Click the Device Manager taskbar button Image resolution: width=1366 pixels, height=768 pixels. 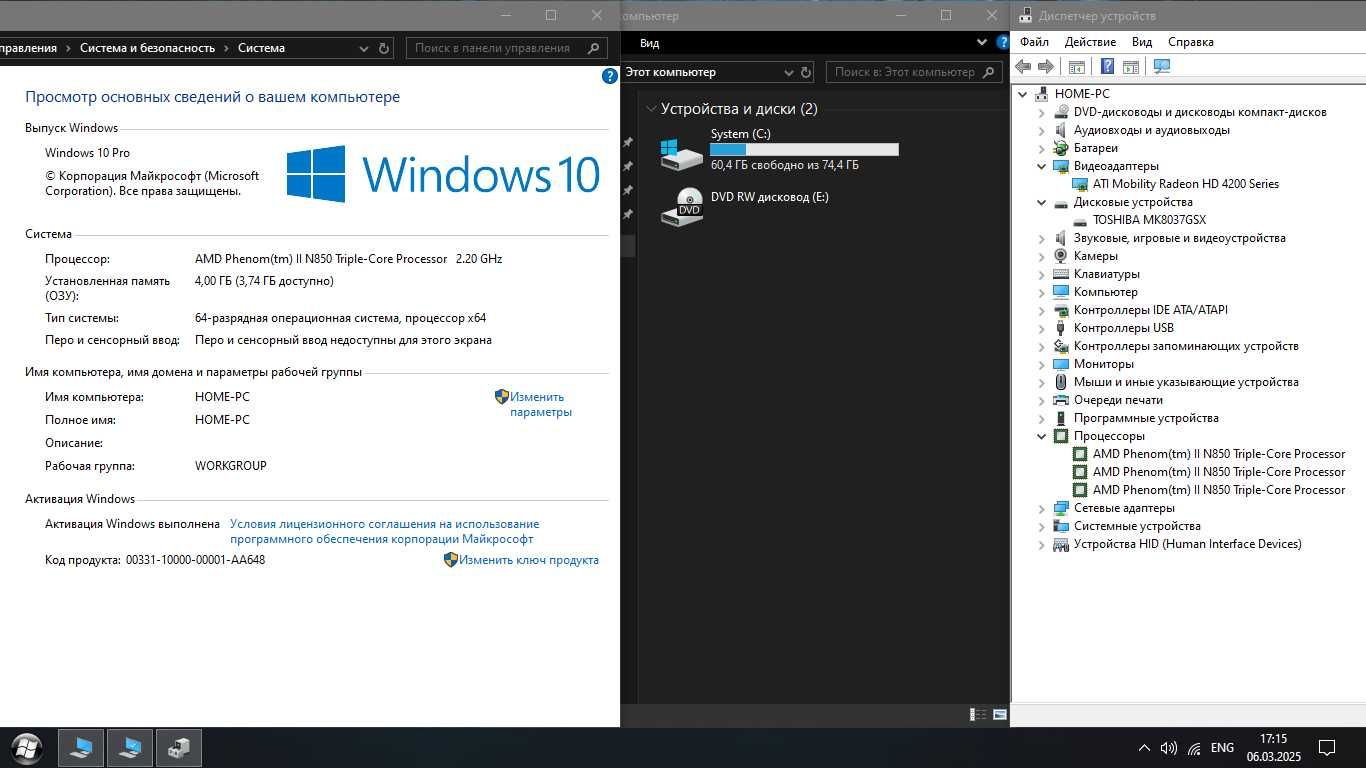click(x=179, y=748)
